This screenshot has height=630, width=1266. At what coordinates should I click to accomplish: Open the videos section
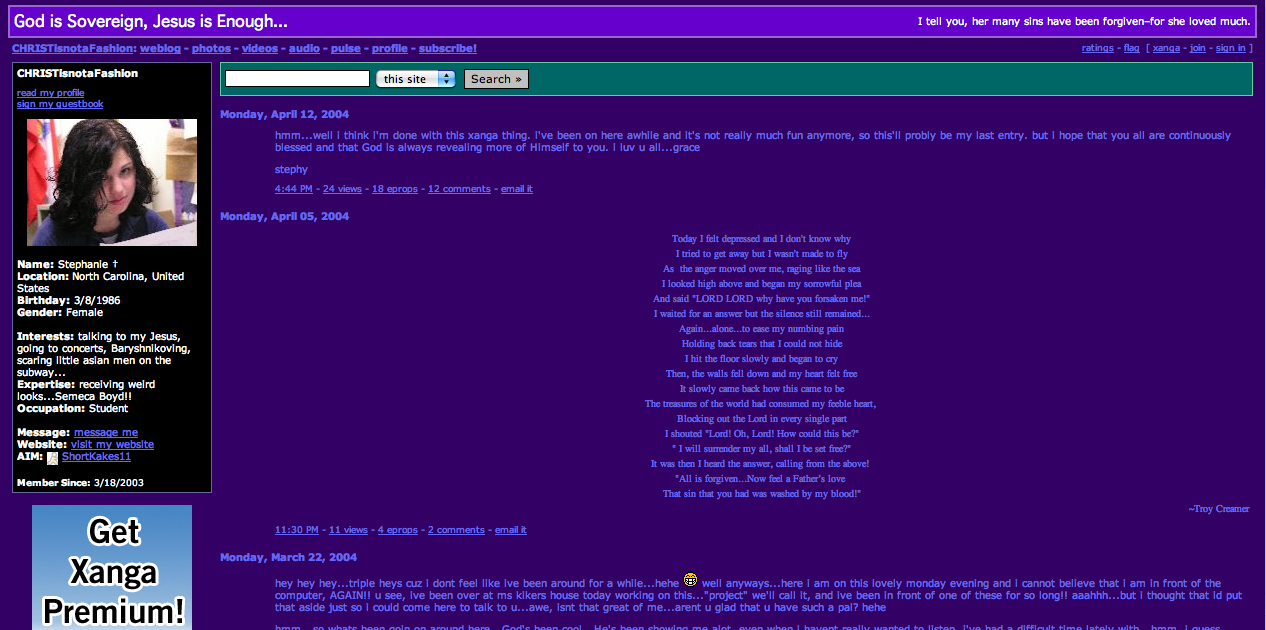(260, 47)
